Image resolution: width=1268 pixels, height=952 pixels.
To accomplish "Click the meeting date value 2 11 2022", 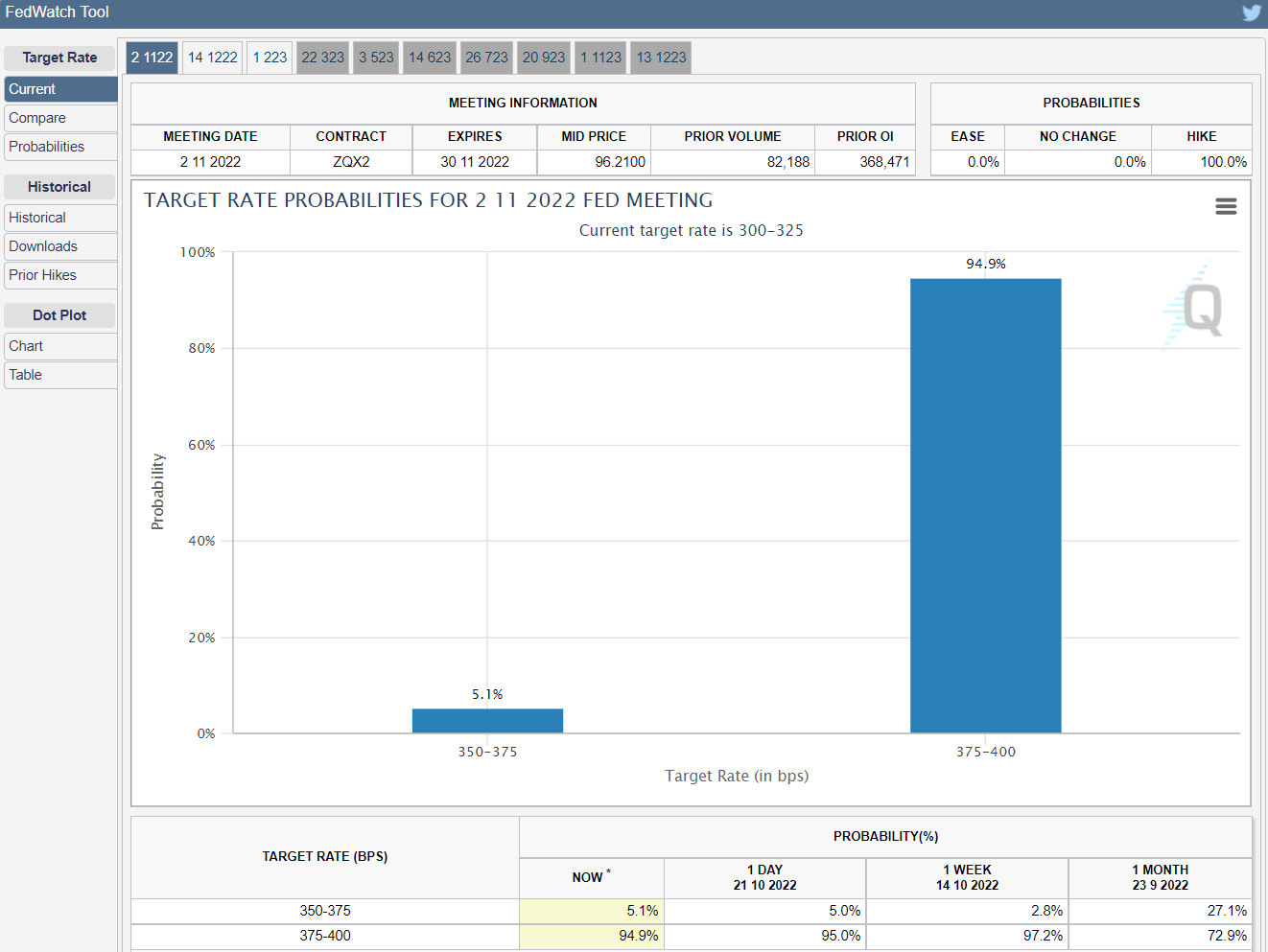I will 210,162.
